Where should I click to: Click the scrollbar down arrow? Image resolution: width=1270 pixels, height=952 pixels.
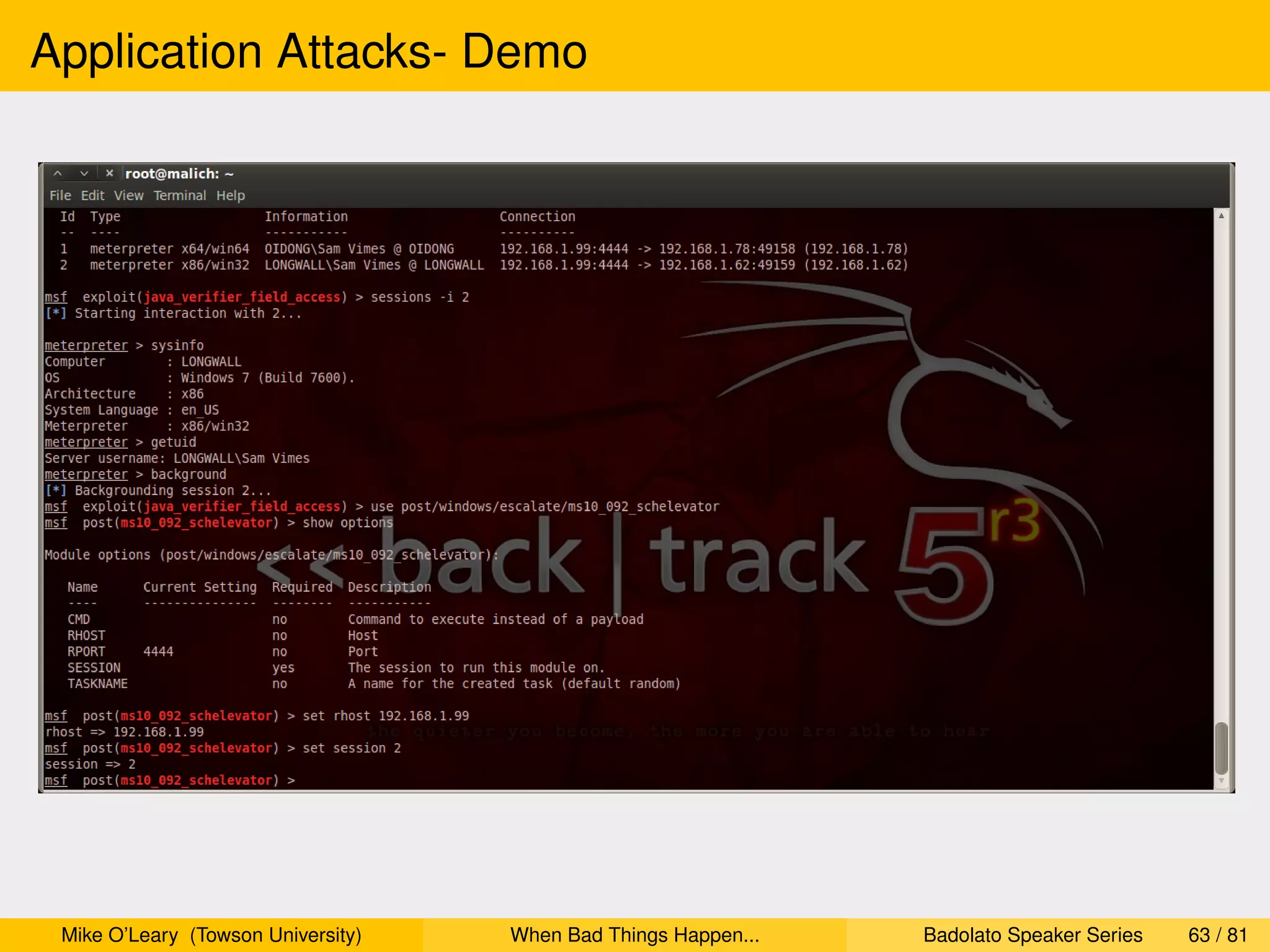click(x=1221, y=782)
